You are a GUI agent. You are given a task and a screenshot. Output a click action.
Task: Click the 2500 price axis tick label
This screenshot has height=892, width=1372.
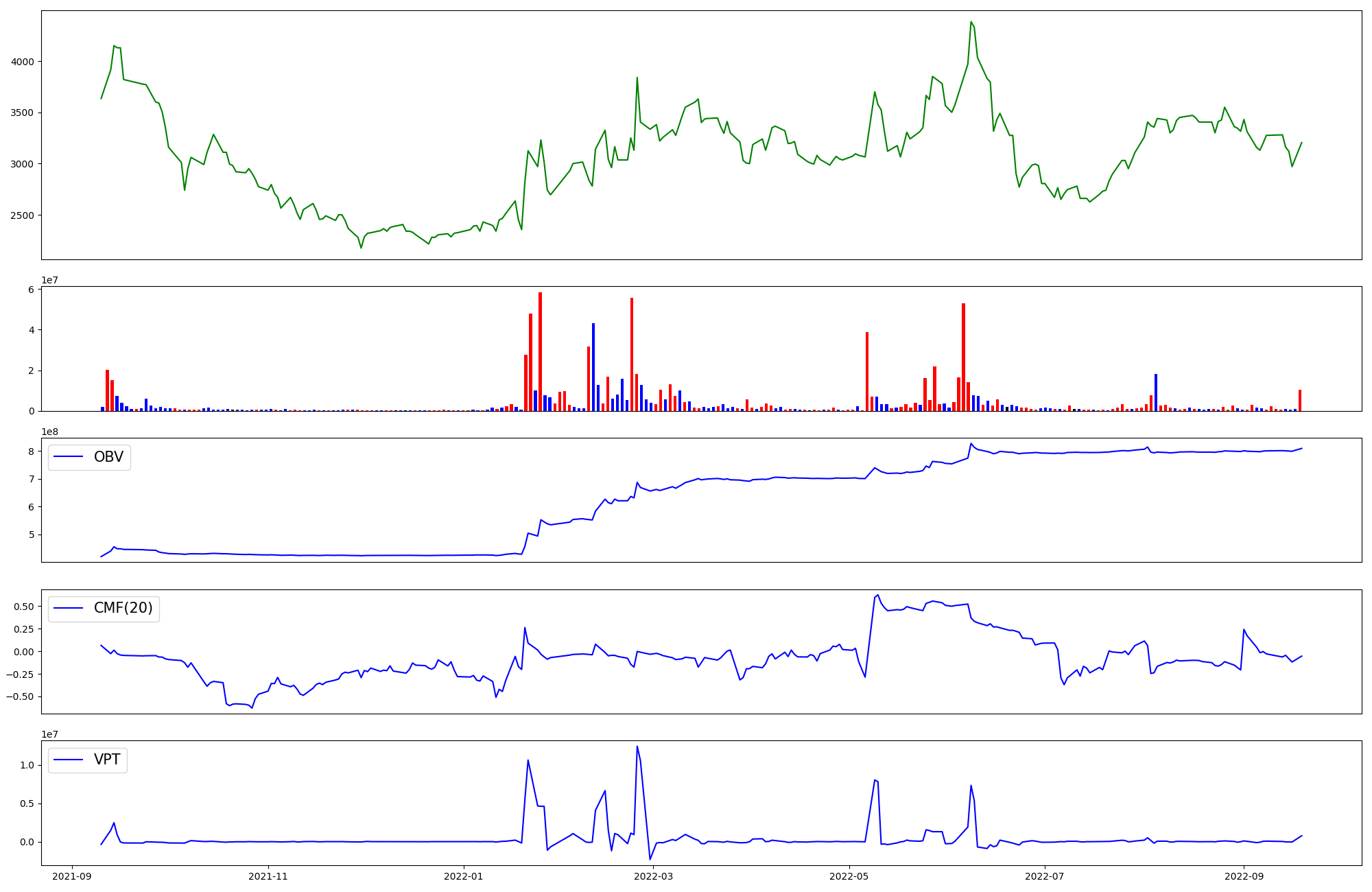(x=23, y=215)
